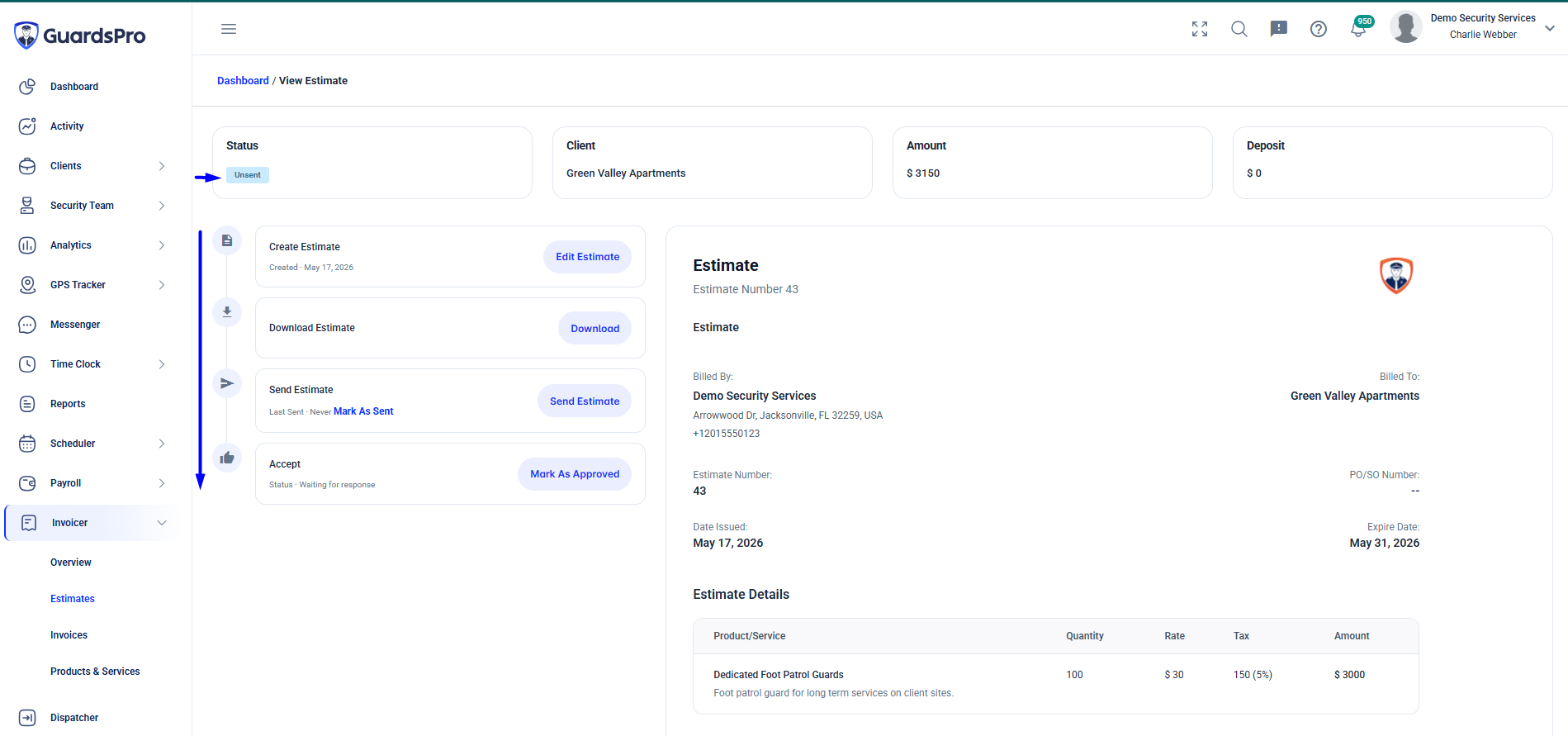Screen dimensions: 1568x736
Task: Enter fullscreen mode via expand icon
Action: click(1200, 29)
